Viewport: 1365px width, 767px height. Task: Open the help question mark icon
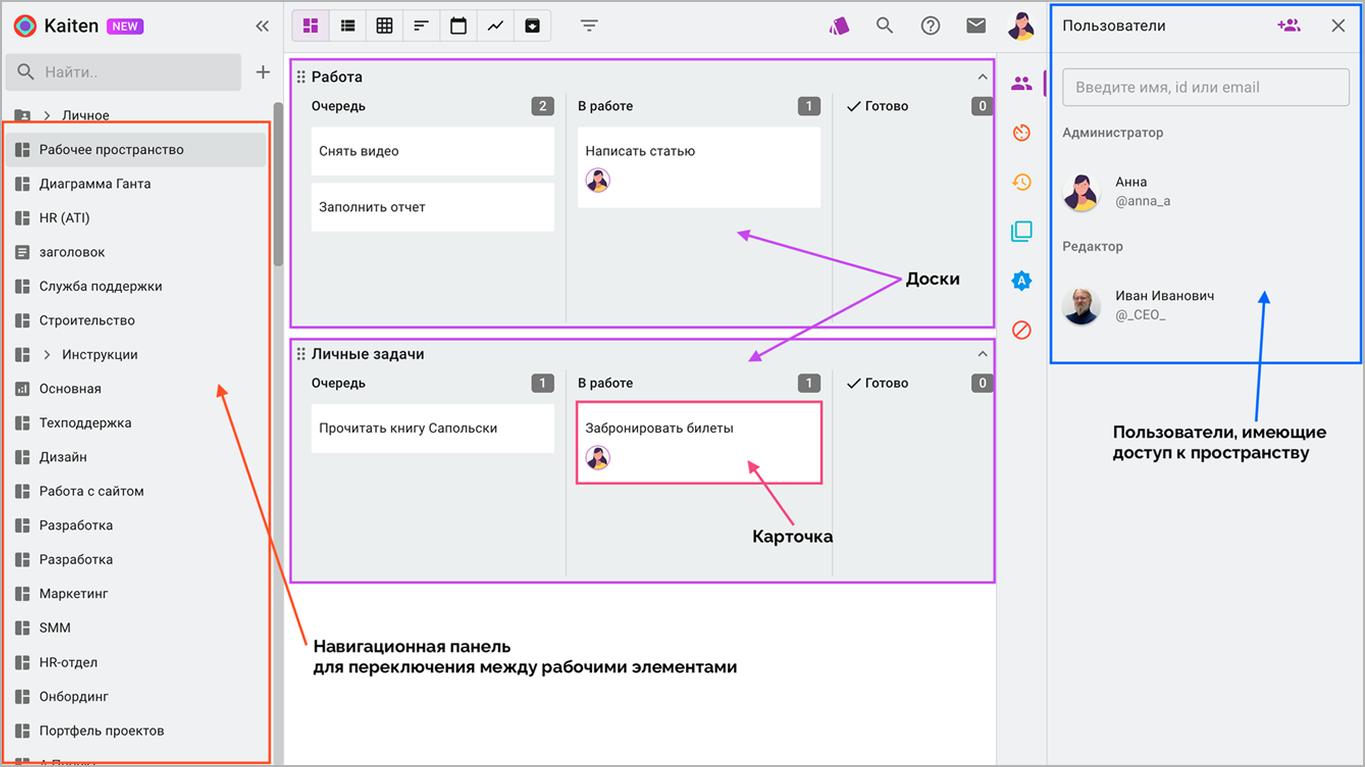coord(930,26)
